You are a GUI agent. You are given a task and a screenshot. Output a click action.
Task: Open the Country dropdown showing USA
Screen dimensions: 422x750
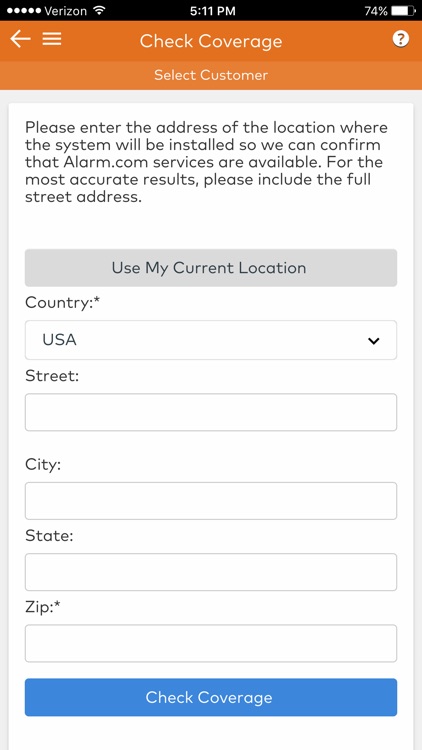click(211, 340)
